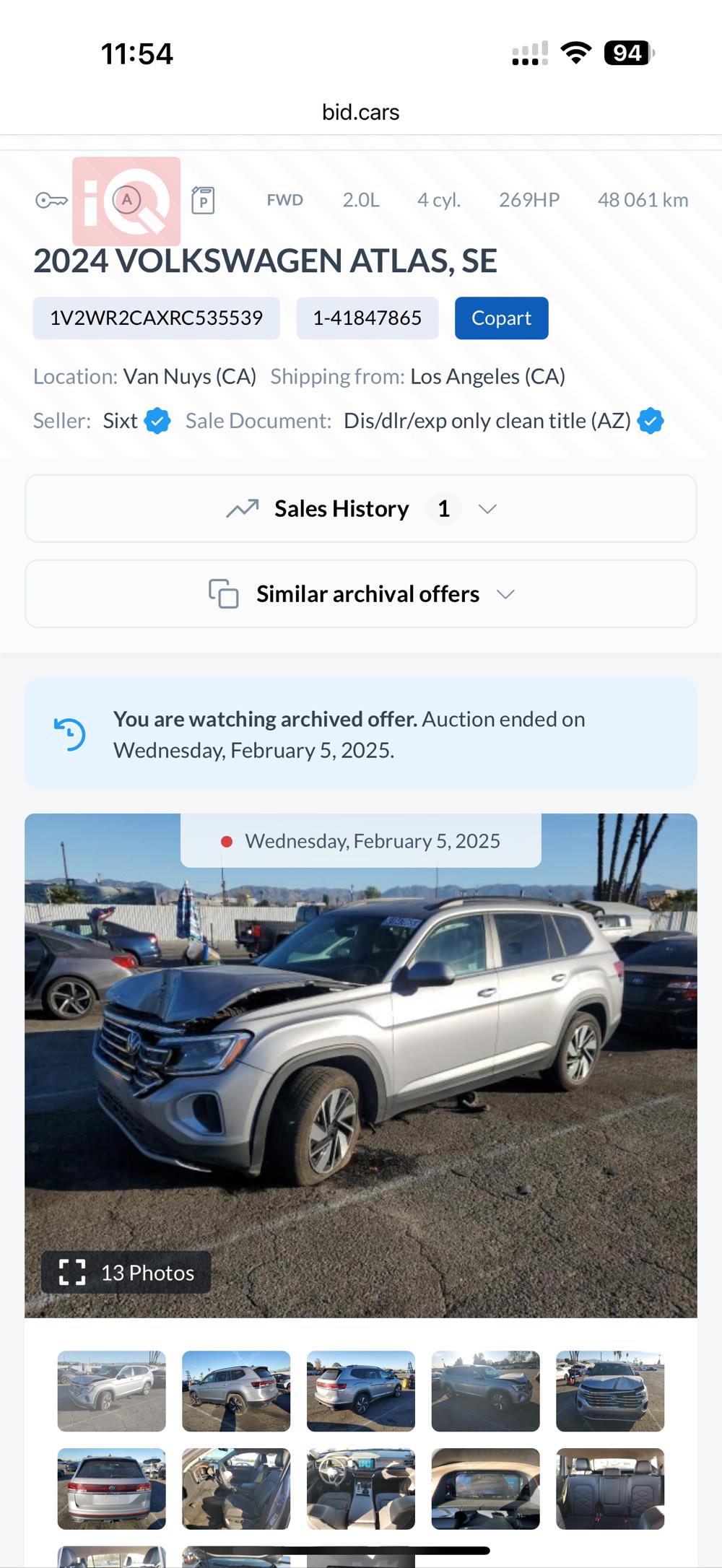Click the Copart auction button
722x1568 pixels.
click(x=502, y=318)
